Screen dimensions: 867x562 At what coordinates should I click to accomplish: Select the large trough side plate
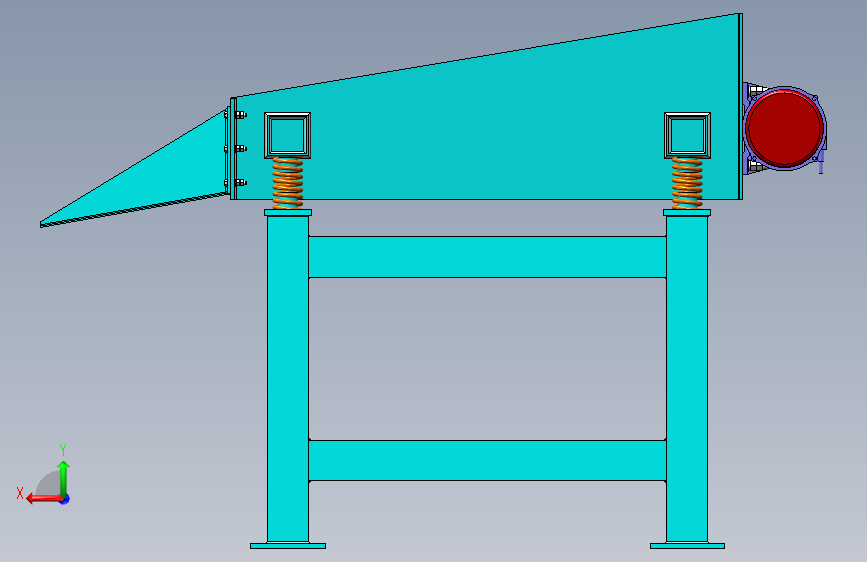487,127
